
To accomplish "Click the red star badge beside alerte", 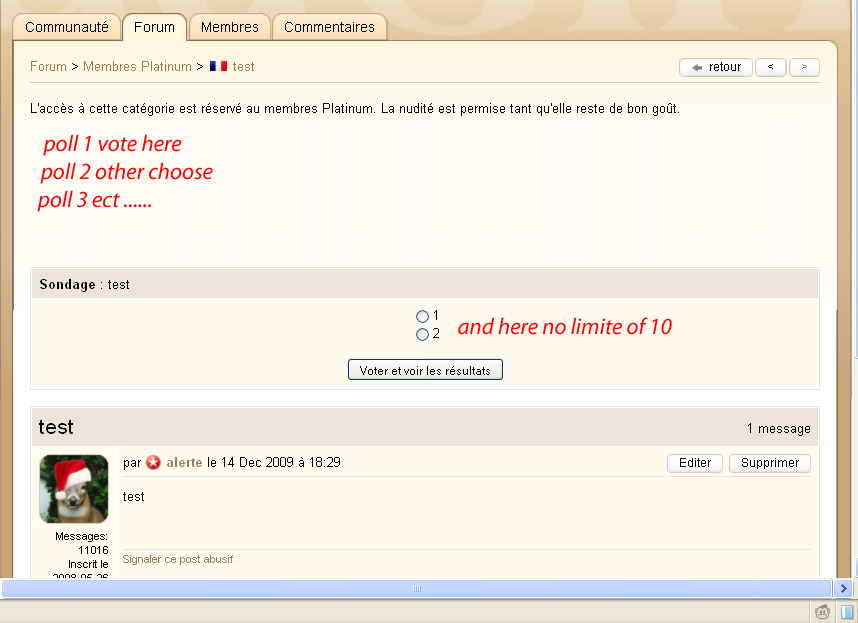I will pyautogui.click(x=153, y=462).
